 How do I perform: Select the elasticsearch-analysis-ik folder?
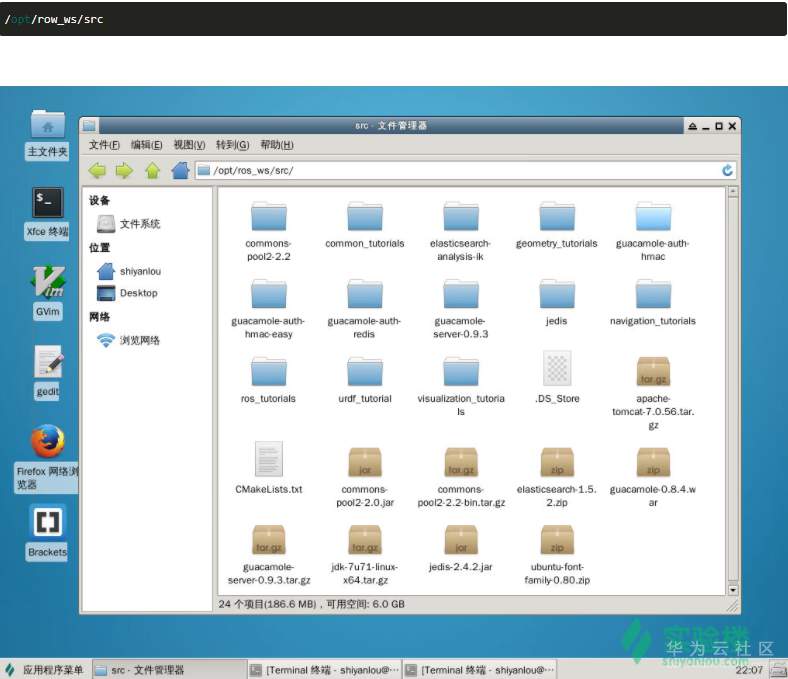[461, 232]
